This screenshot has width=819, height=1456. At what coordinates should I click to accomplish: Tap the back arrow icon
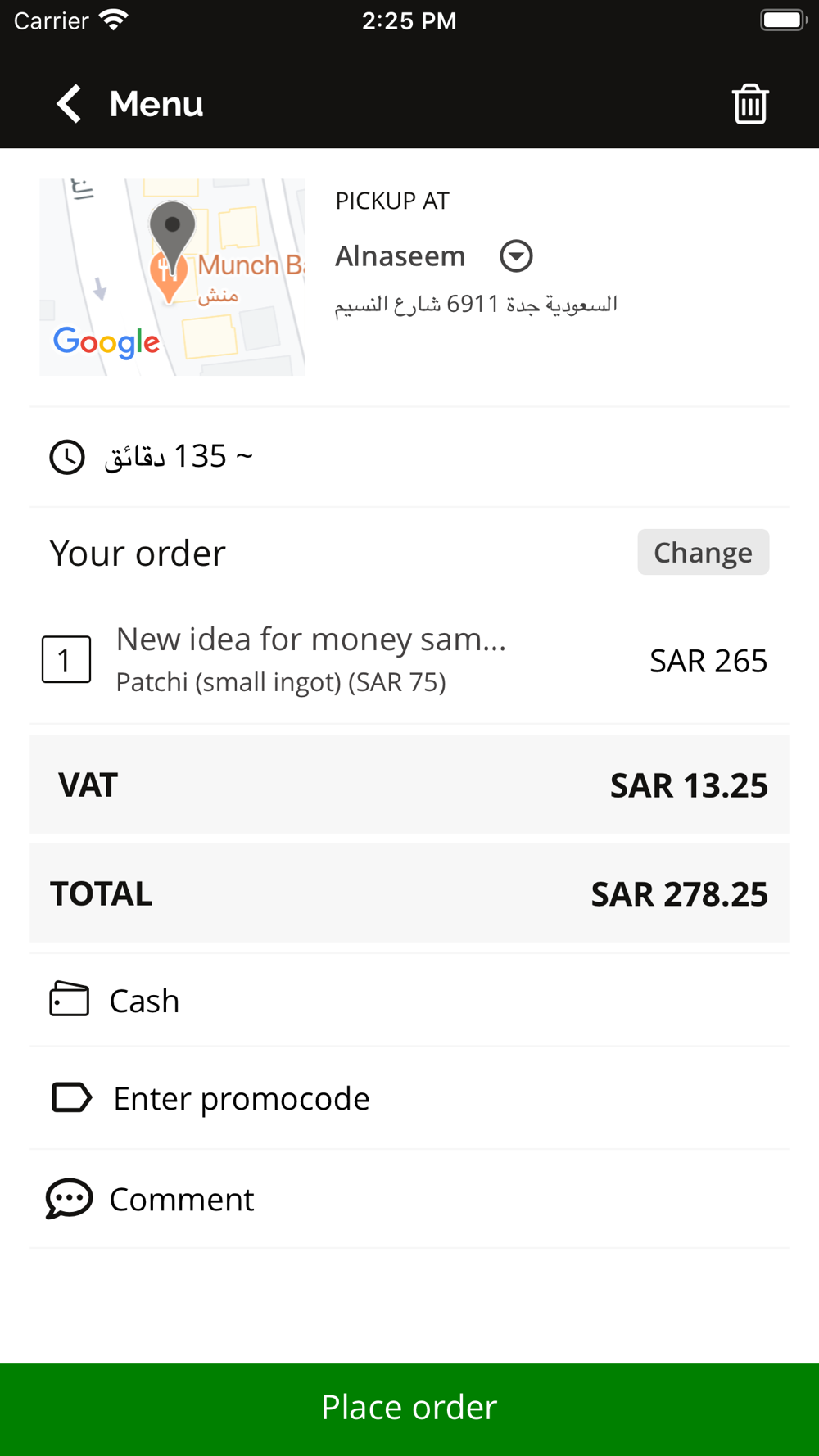point(69,104)
